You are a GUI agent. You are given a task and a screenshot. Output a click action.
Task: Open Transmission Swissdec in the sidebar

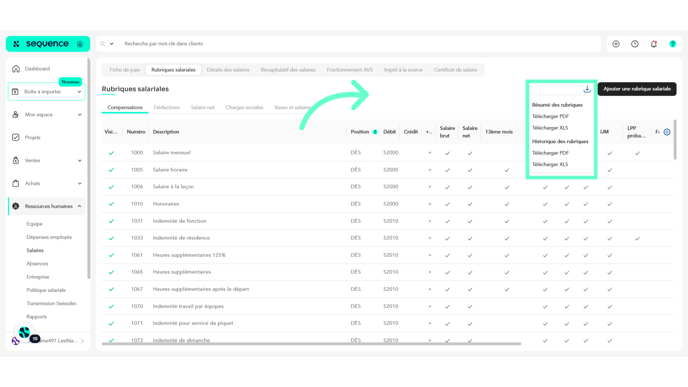coord(51,303)
